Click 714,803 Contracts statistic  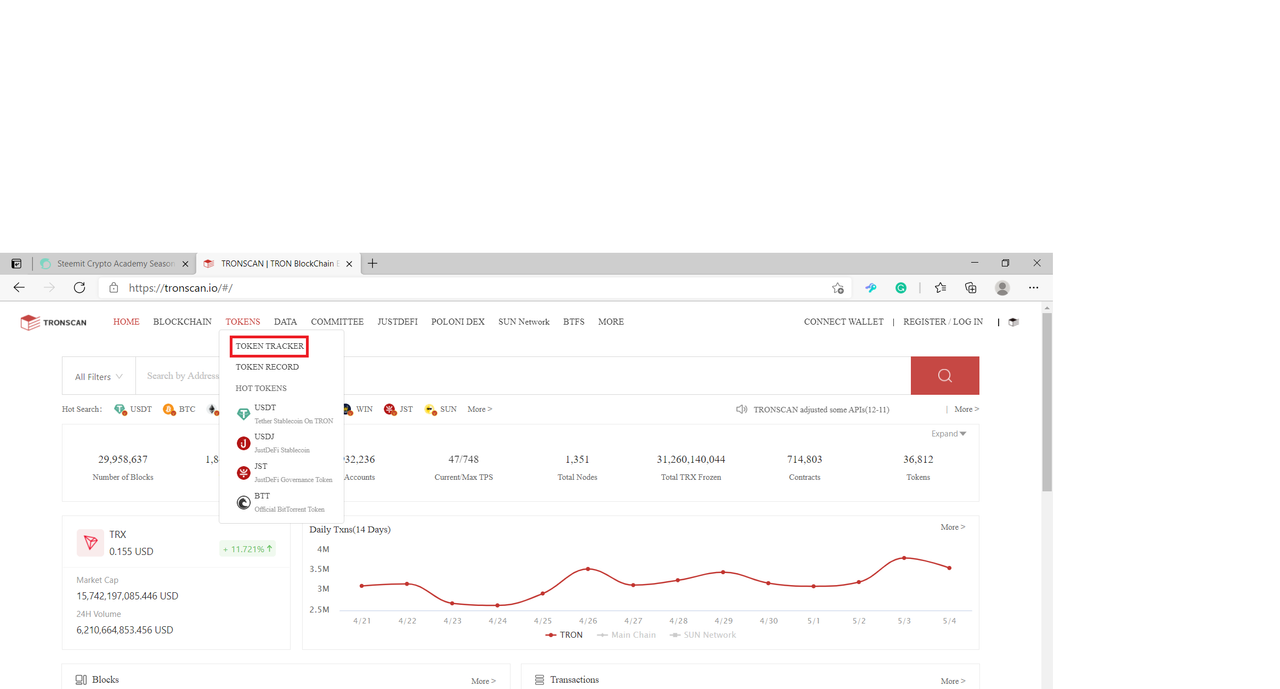[x=804, y=467]
